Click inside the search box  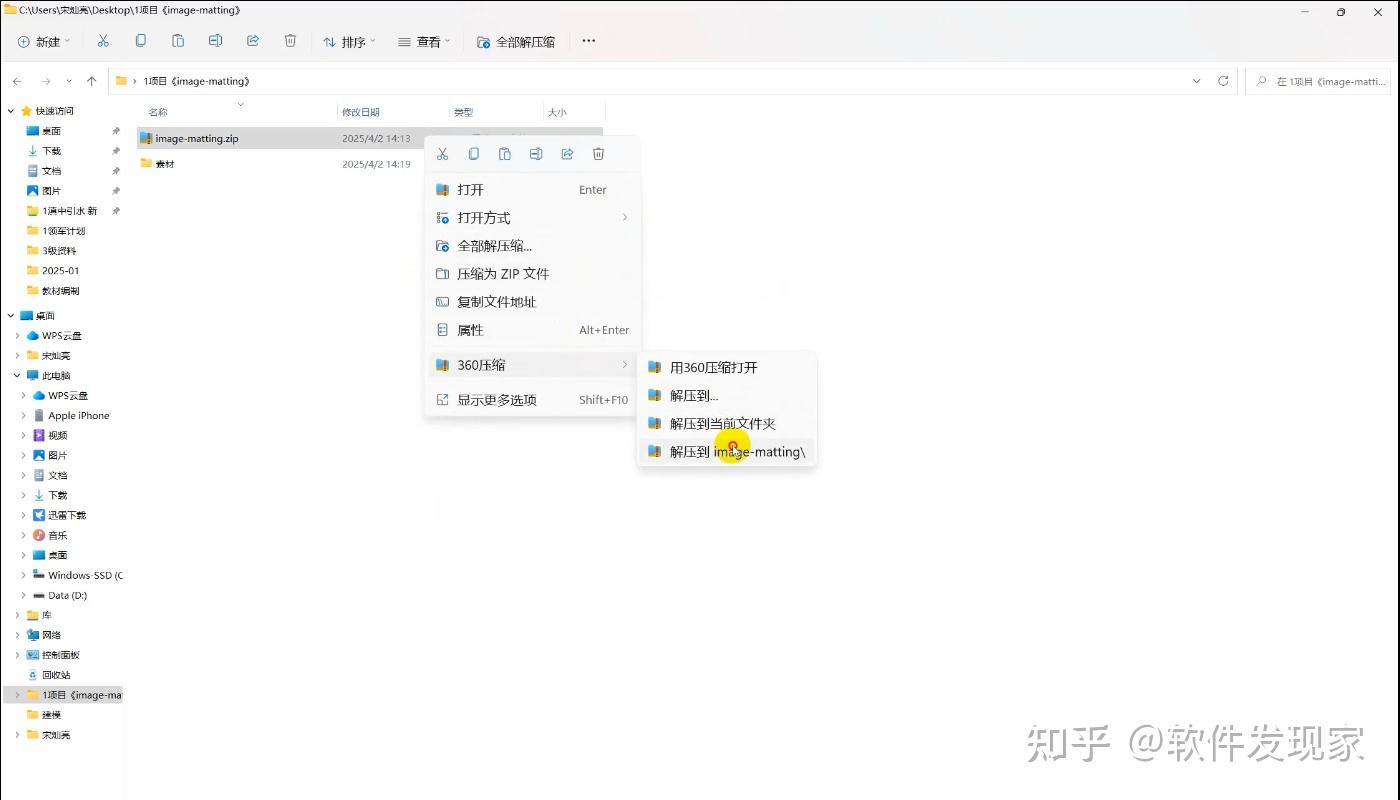(x=1320, y=81)
